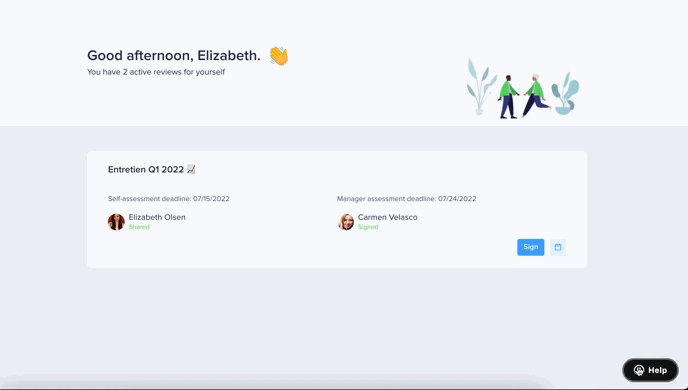
Task: Click the chat bubble icon inside Help
Action: click(x=639, y=370)
